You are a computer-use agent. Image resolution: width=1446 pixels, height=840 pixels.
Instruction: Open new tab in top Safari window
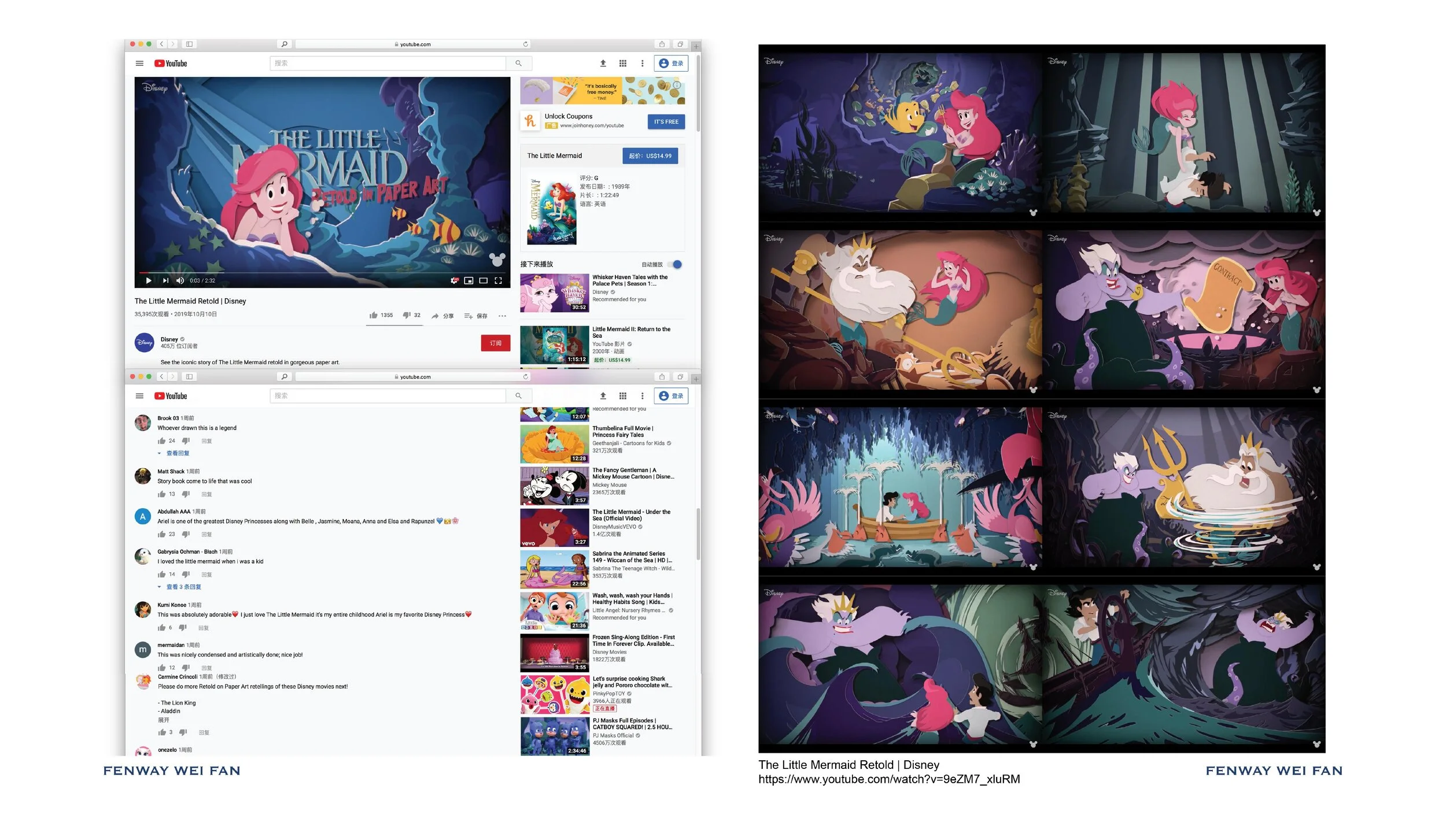(x=696, y=46)
